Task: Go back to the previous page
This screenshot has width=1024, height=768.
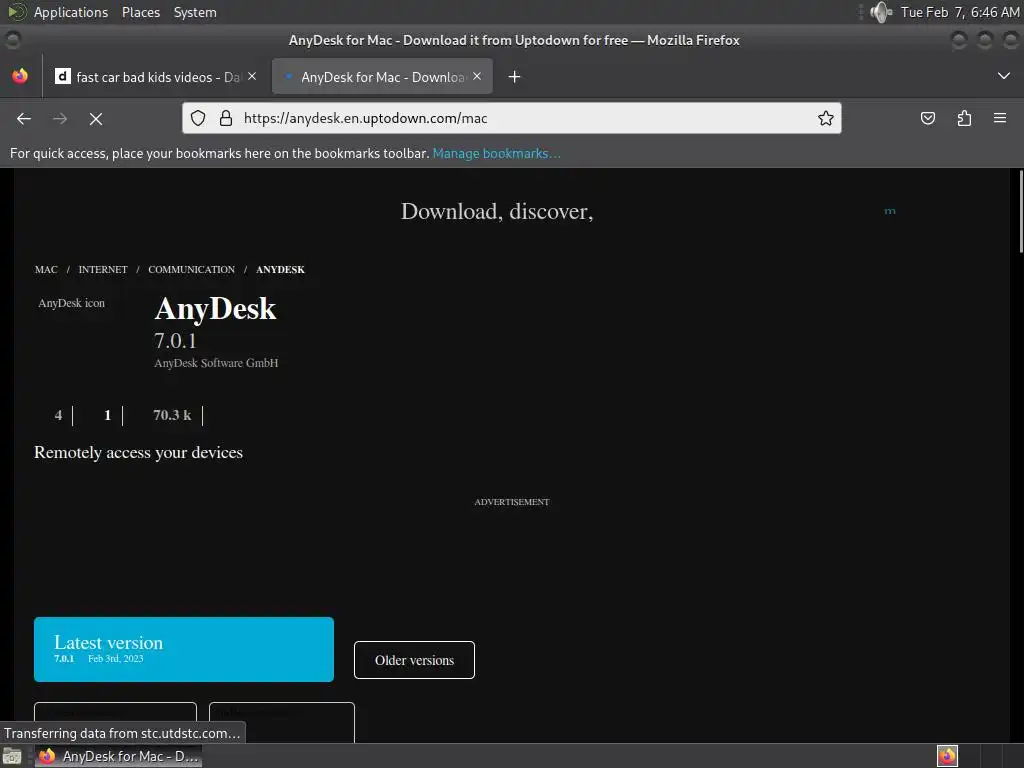Action: coord(24,119)
